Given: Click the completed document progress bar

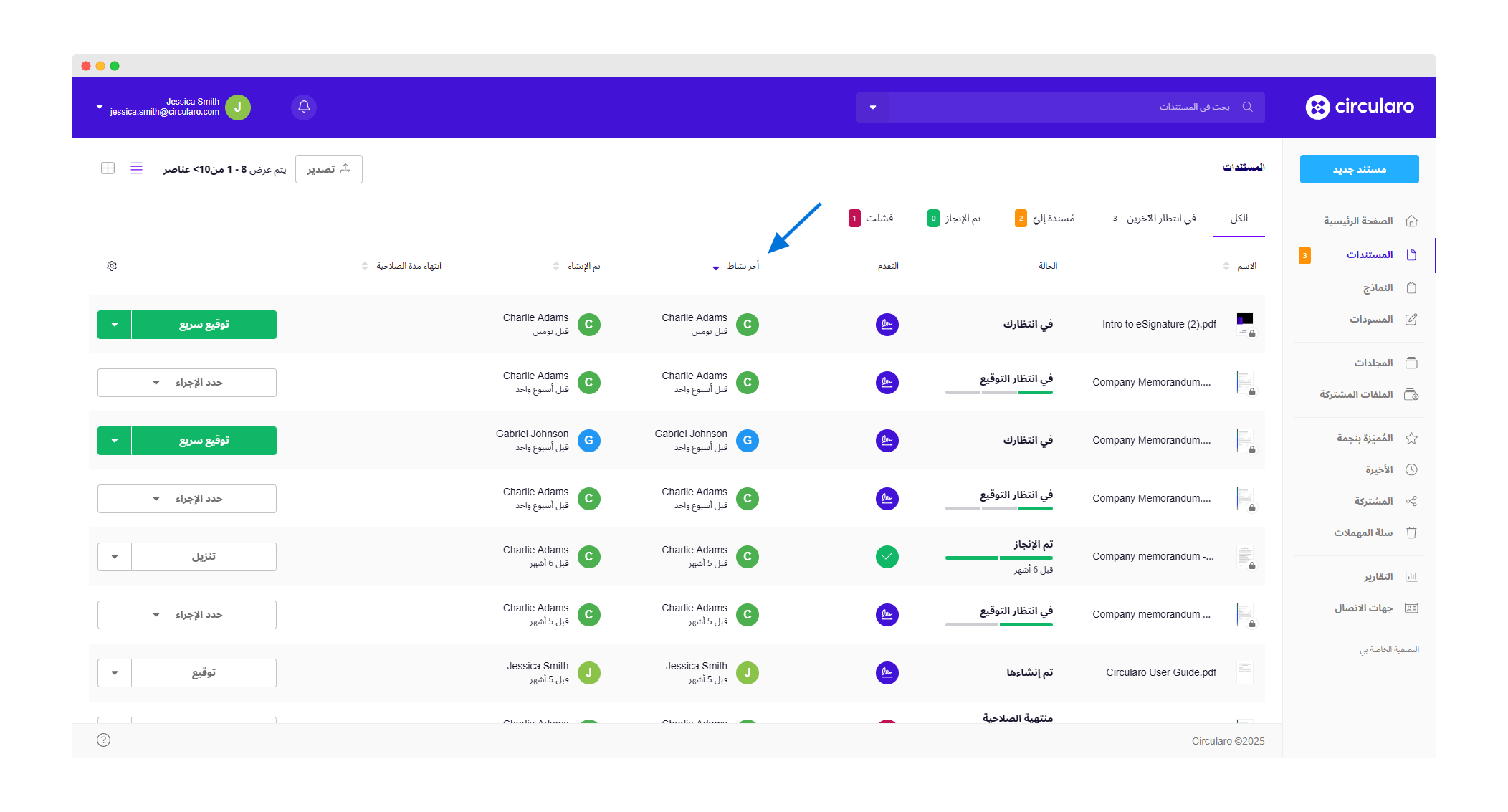Looking at the screenshot, I should click(998, 558).
